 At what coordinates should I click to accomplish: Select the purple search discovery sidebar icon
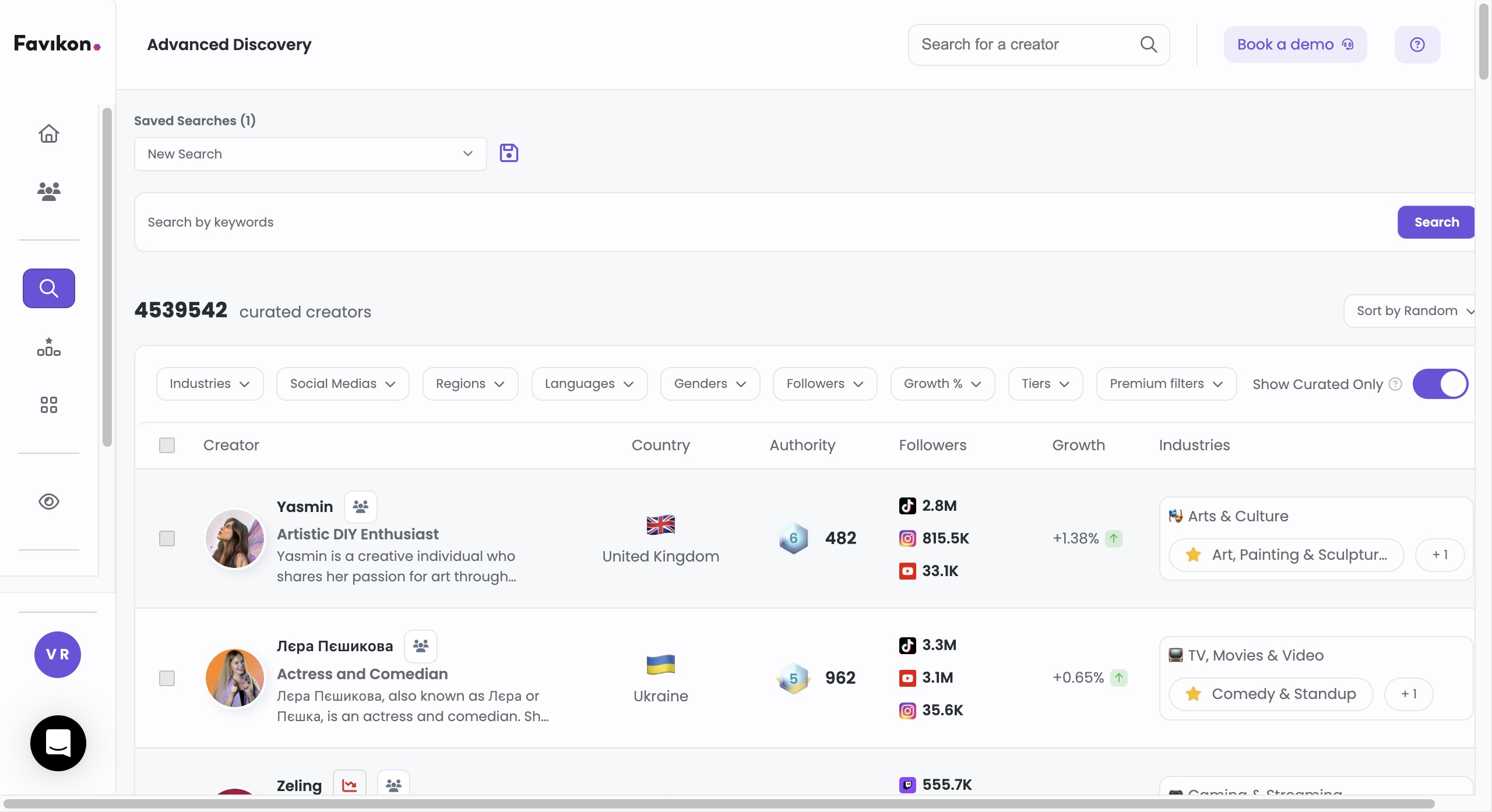[49, 288]
